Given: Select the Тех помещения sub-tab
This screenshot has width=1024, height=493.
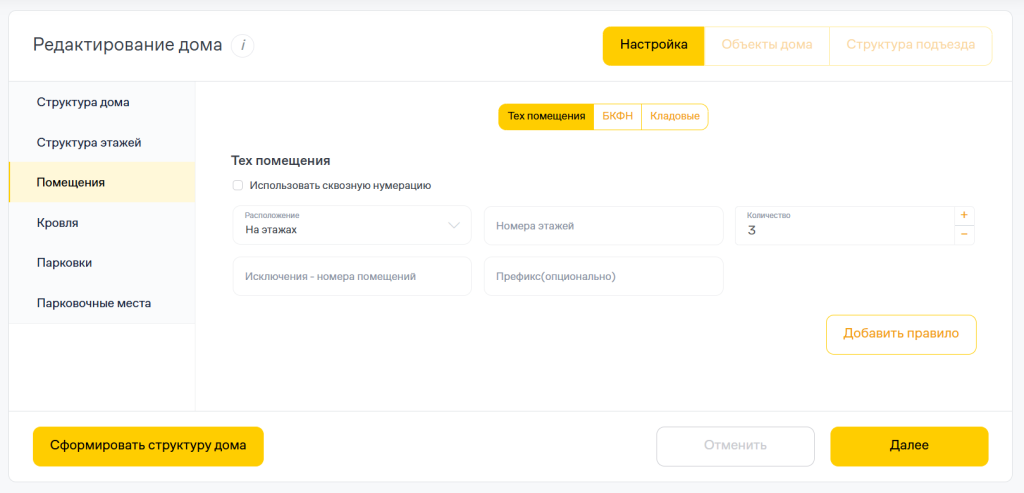Looking at the screenshot, I should (x=546, y=116).
